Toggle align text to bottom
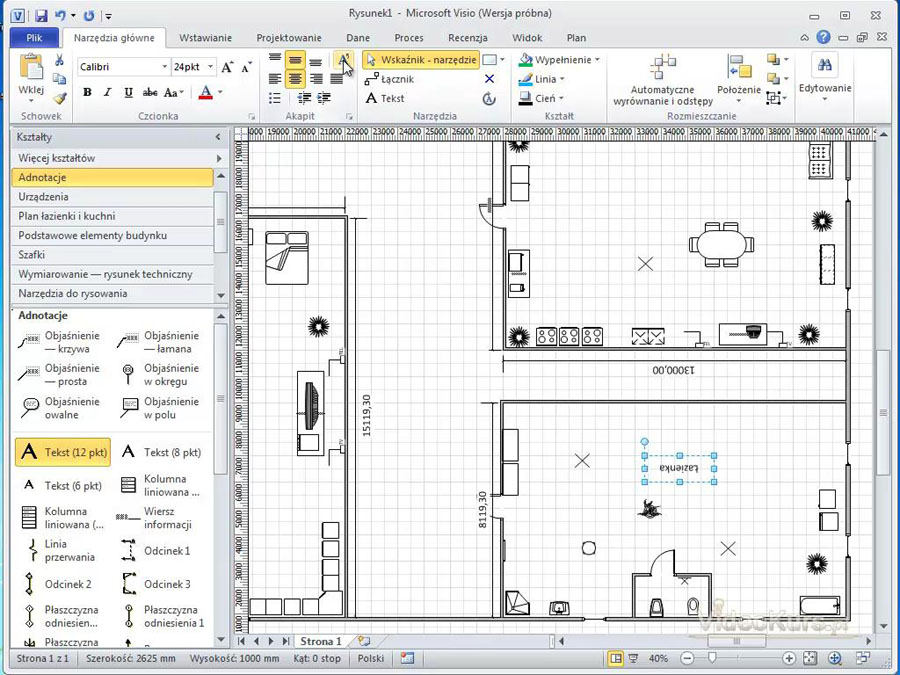Image resolution: width=900 pixels, height=675 pixels. 315,60
